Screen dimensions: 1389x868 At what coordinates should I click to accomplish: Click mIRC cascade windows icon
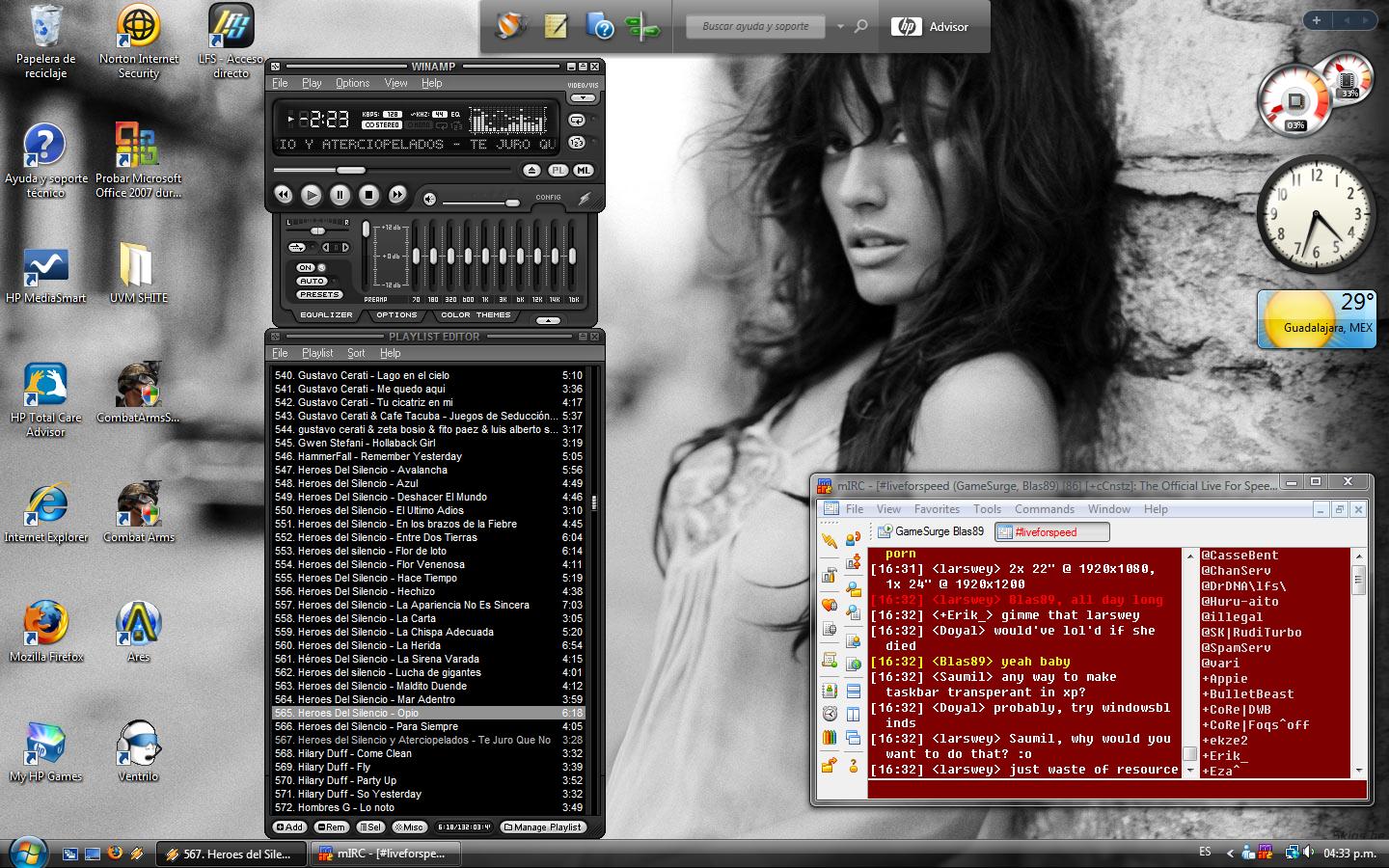[853, 738]
